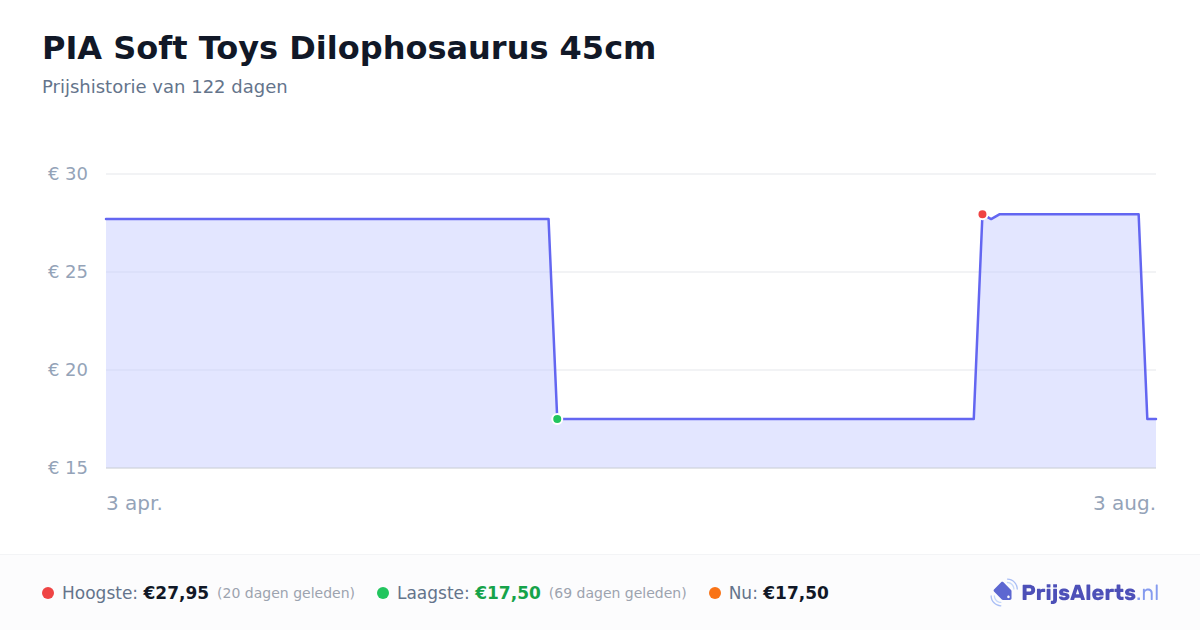
Task: Click the red highest price marker on chart
Action: click(982, 214)
